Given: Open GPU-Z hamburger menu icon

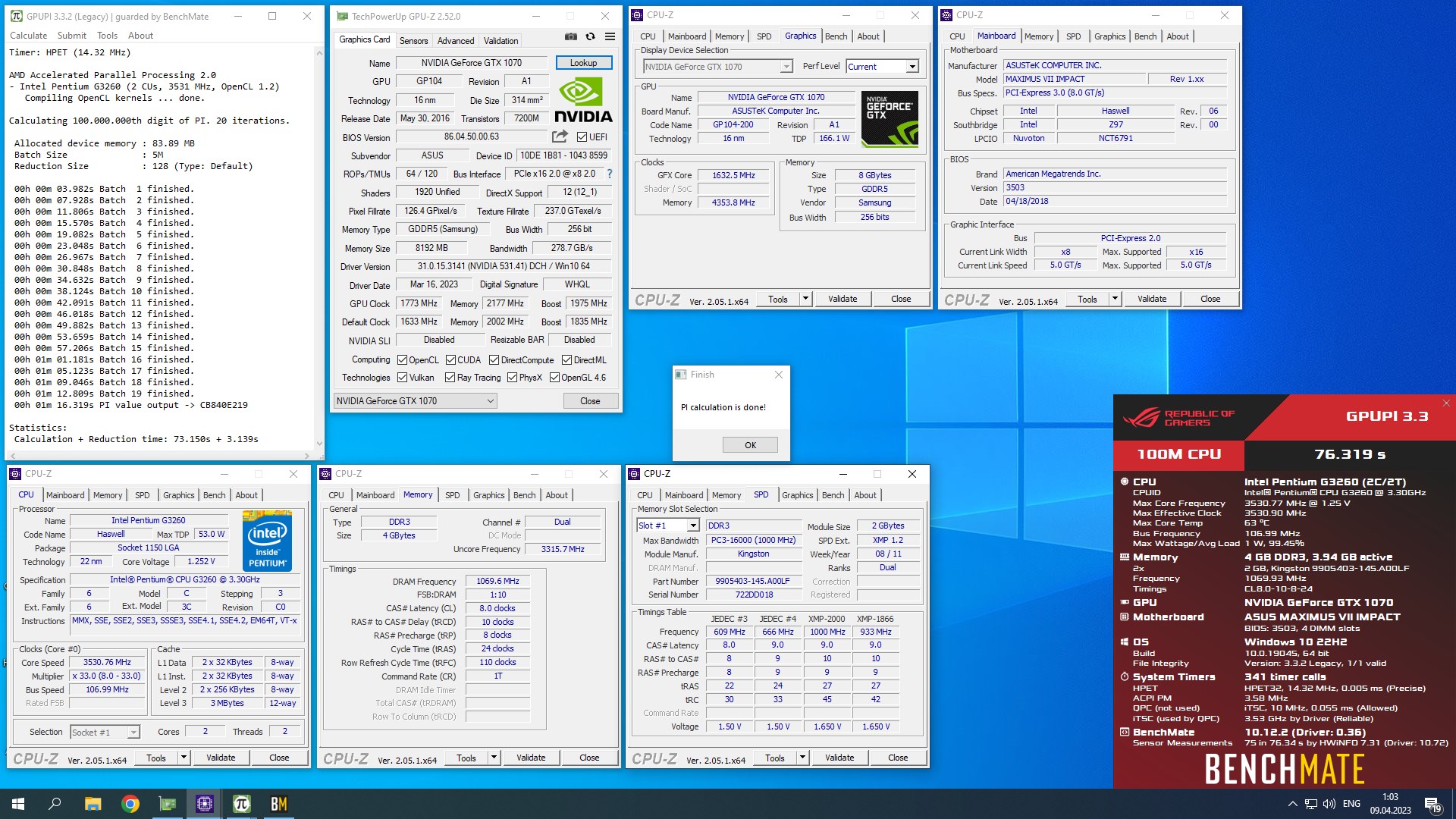Looking at the screenshot, I should tap(610, 36).
